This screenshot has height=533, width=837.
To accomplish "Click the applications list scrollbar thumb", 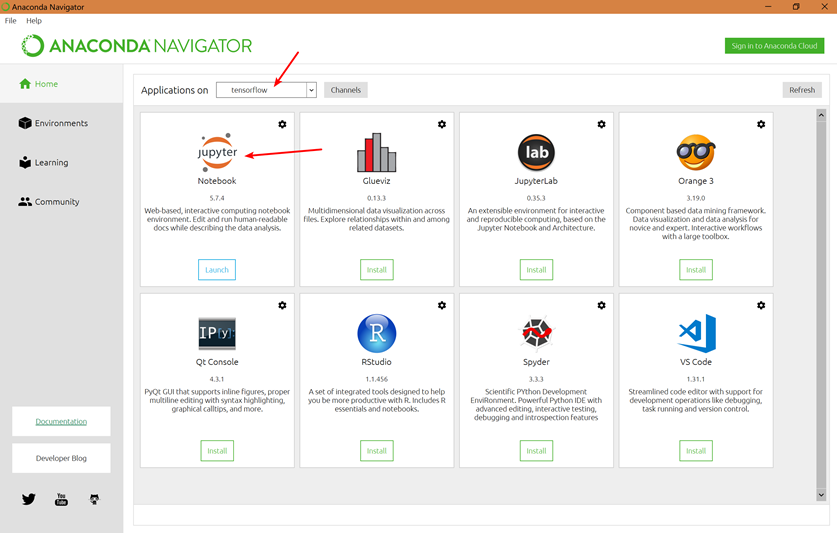I will 821,304.
